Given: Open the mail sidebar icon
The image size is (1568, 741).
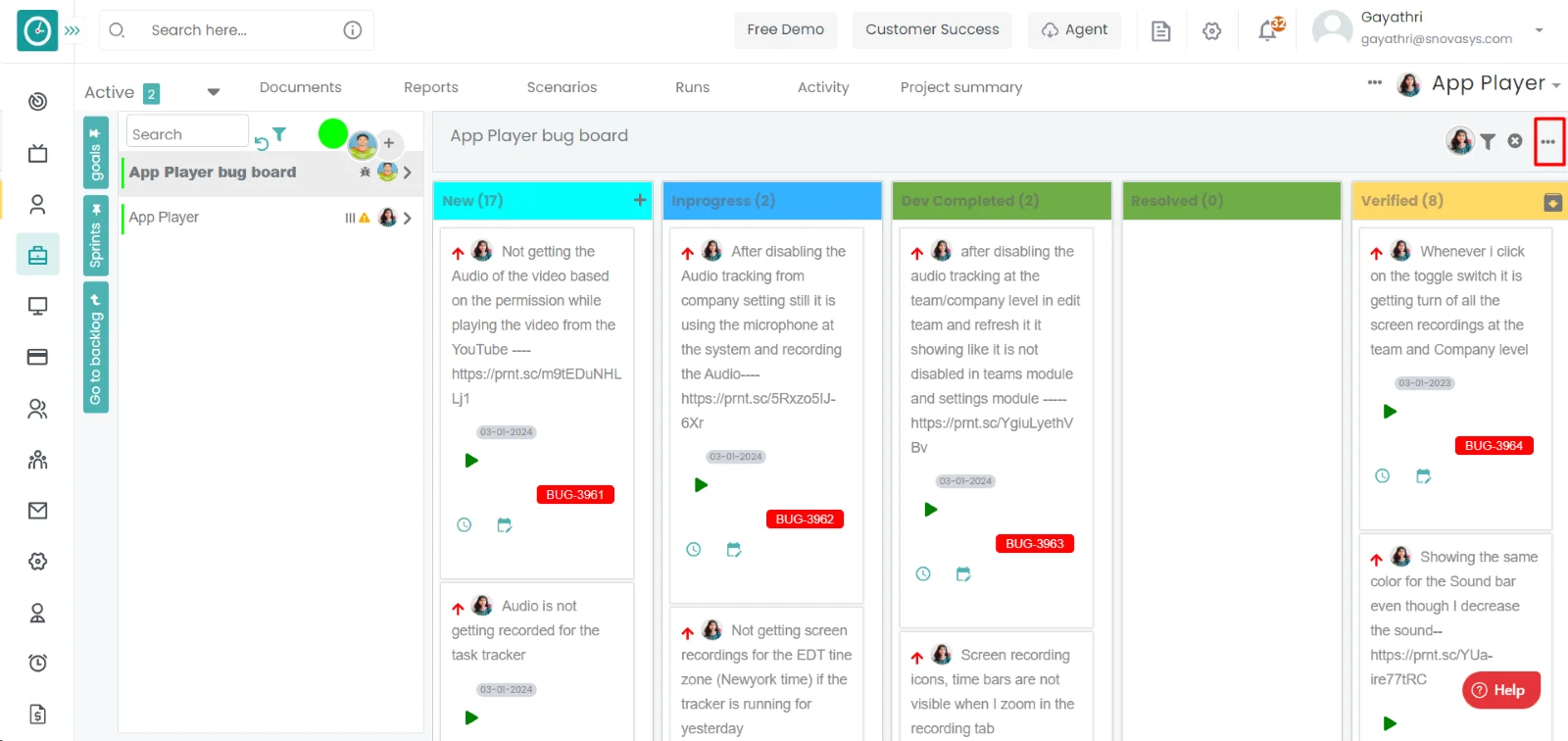Looking at the screenshot, I should click(37, 511).
